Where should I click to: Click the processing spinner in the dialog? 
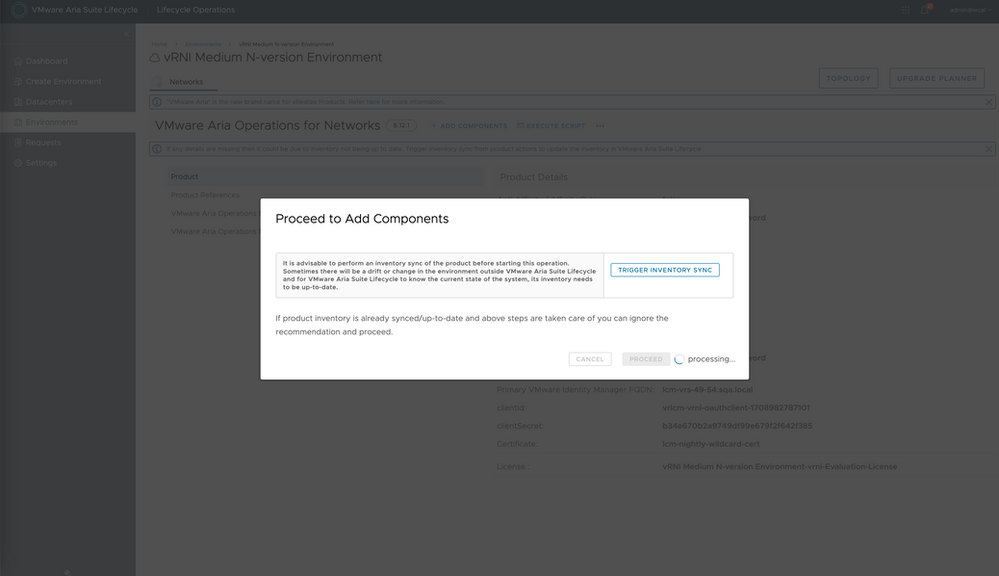click(679, 359)
